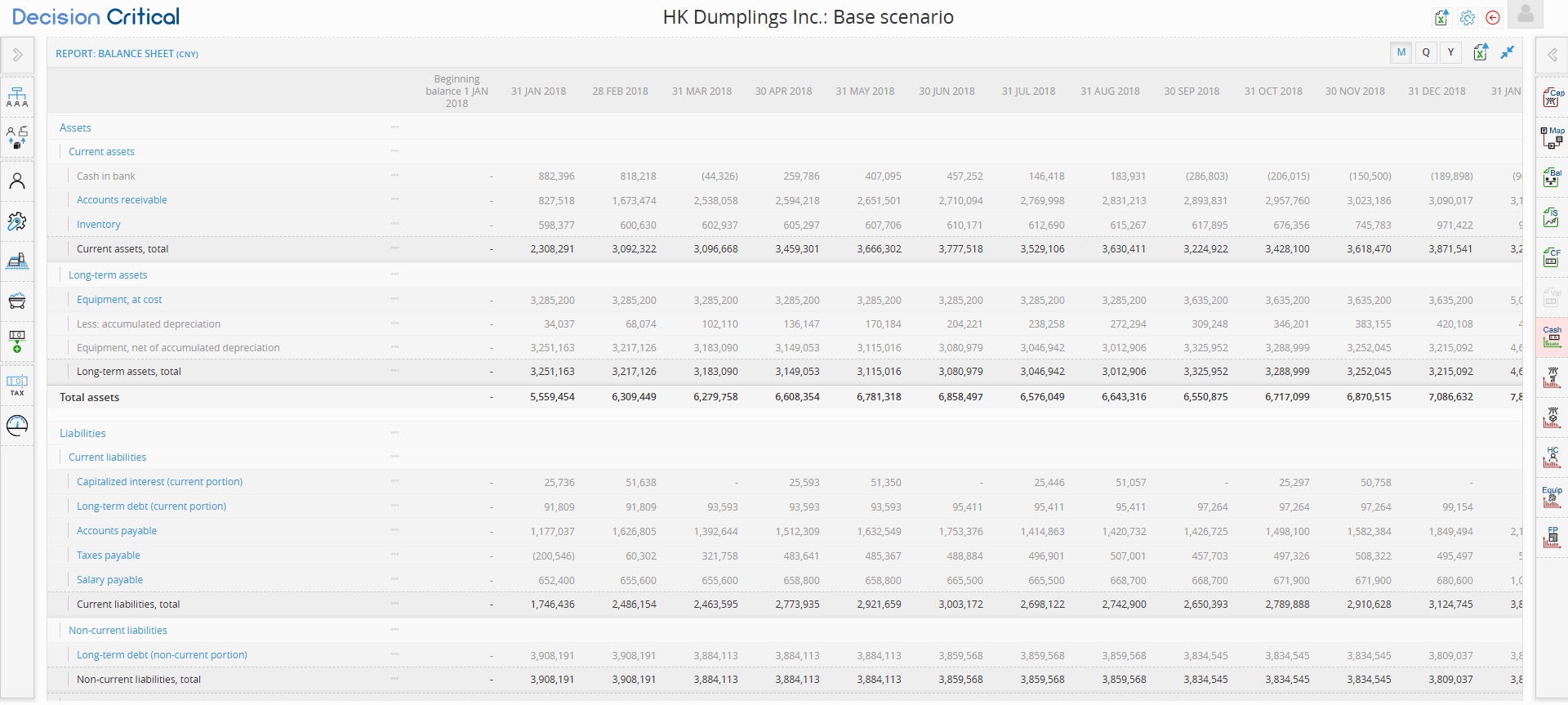The image size is (1568, 705).
Task: Open the IS income statement icon
Action: [x=1552, y=217]
